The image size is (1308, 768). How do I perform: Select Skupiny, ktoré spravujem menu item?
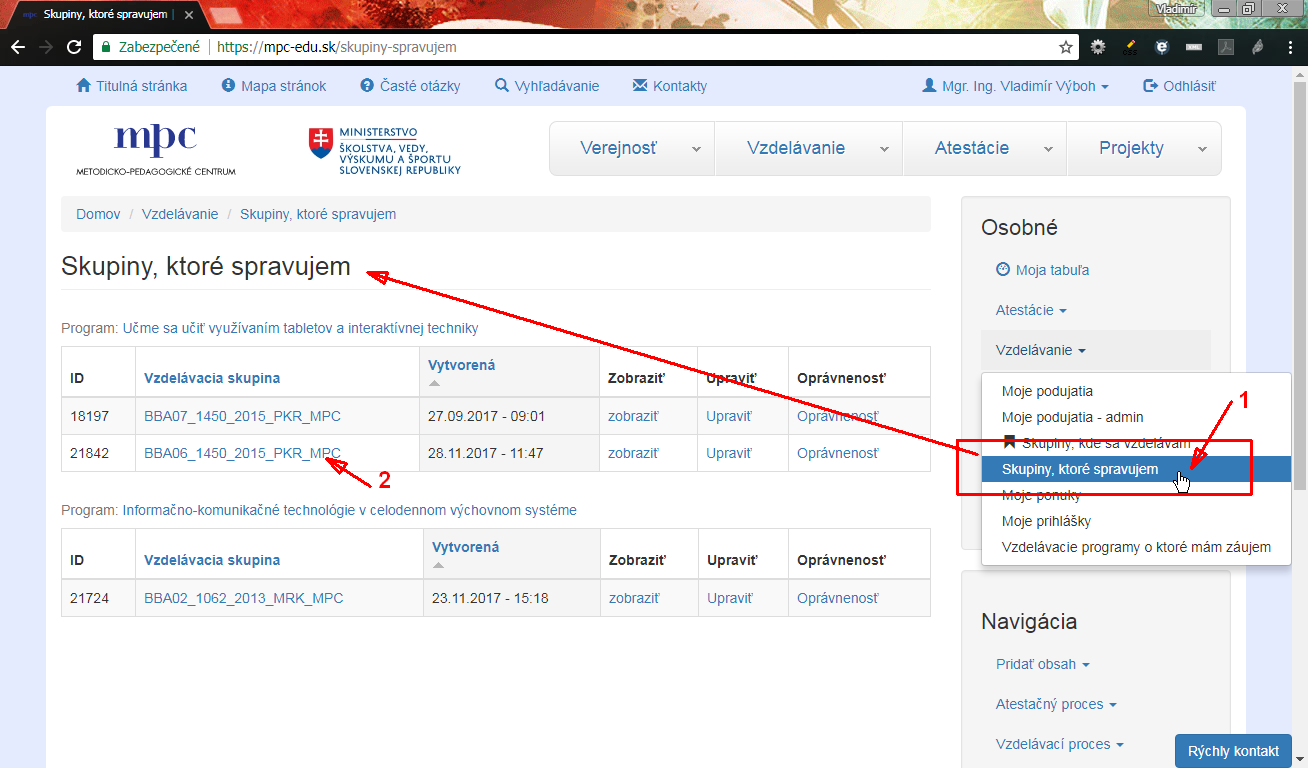[x=1136, y=469]
